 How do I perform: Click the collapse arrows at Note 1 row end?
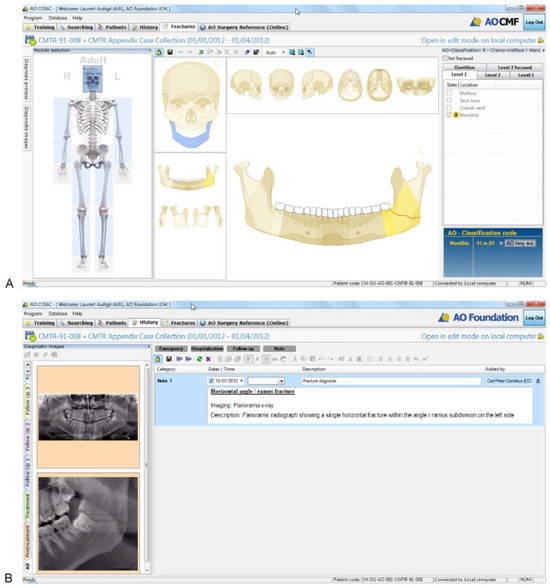click(538, 381)
